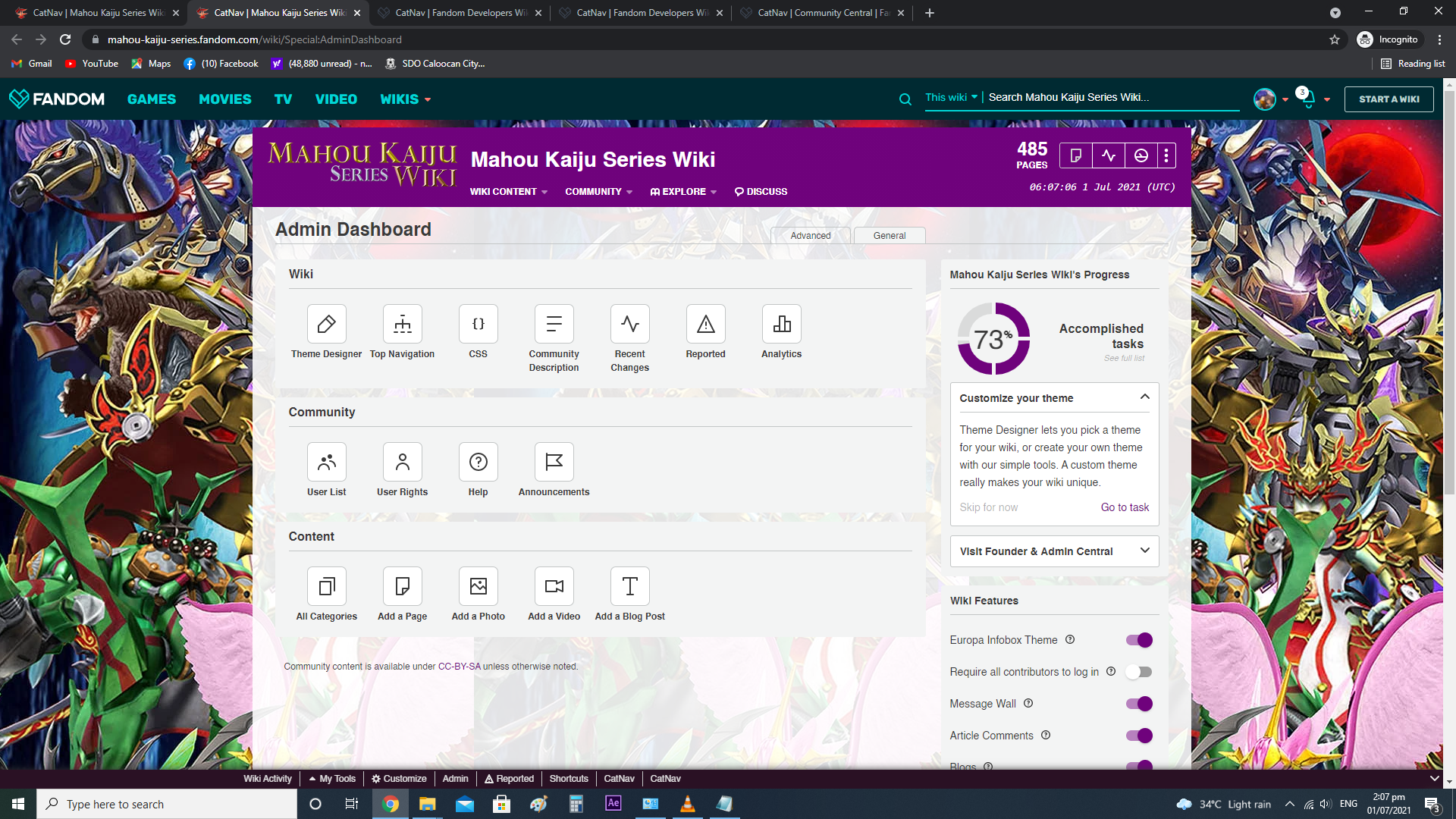Open Europa Infobox Theme info tooltip
This screenshot has height=819, width=1456.
(x=1070, y=639)
